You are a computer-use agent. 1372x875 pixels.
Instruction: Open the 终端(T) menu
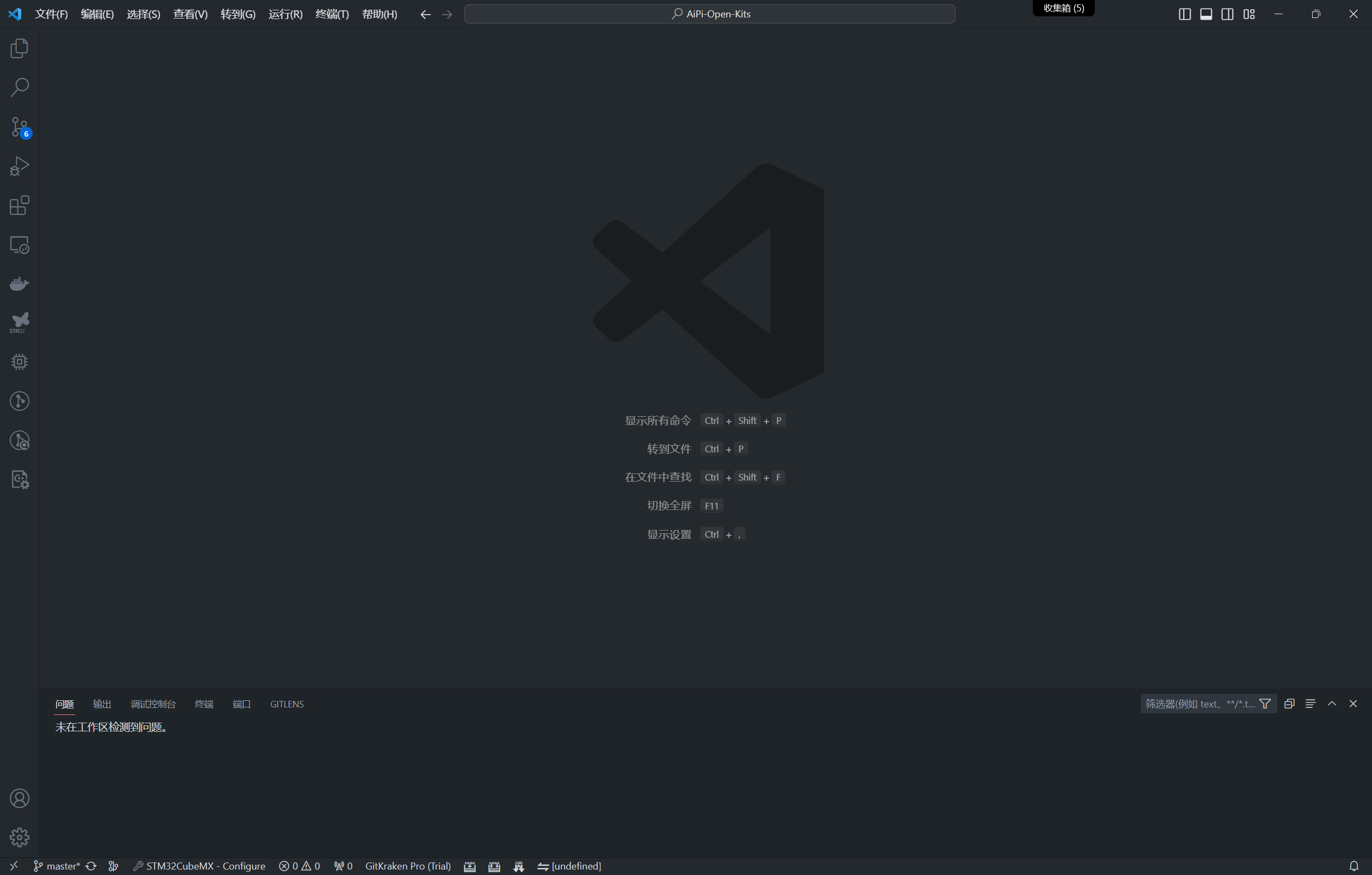332,14
